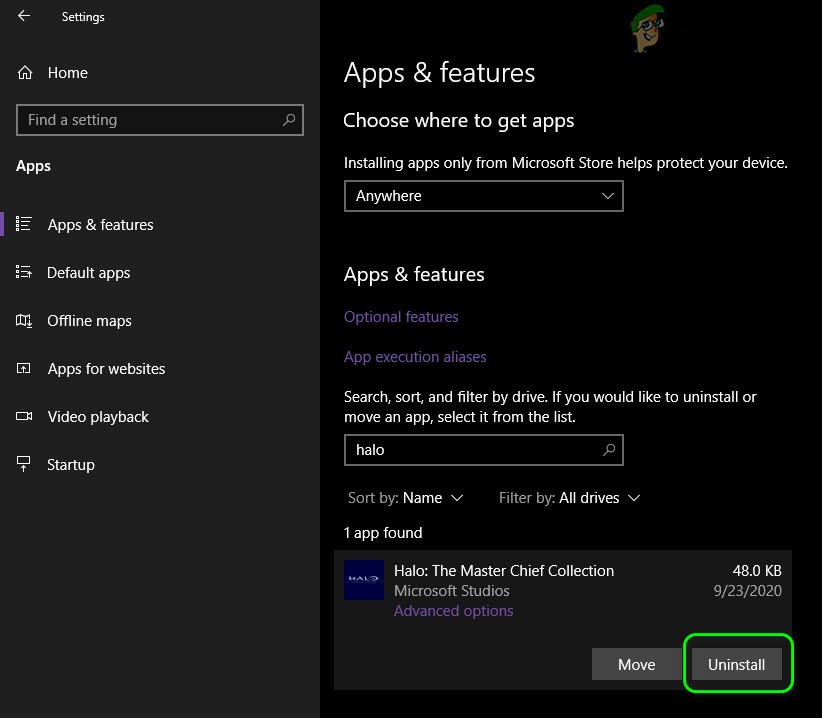Select the Apps menu section heading
The height and width of the screenshot is (718, 822).
click(33, 165)
